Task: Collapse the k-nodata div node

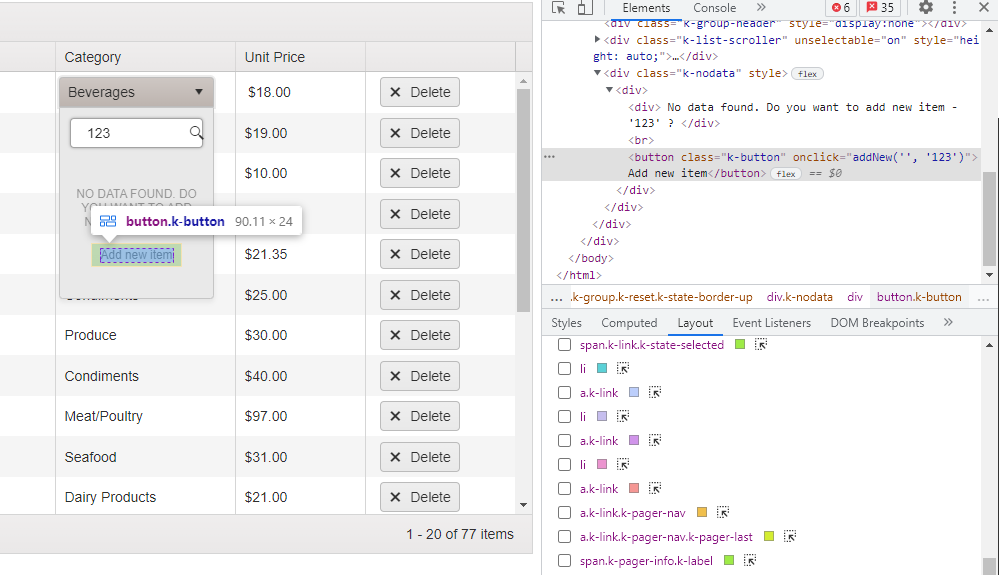Action: [597, 73]
